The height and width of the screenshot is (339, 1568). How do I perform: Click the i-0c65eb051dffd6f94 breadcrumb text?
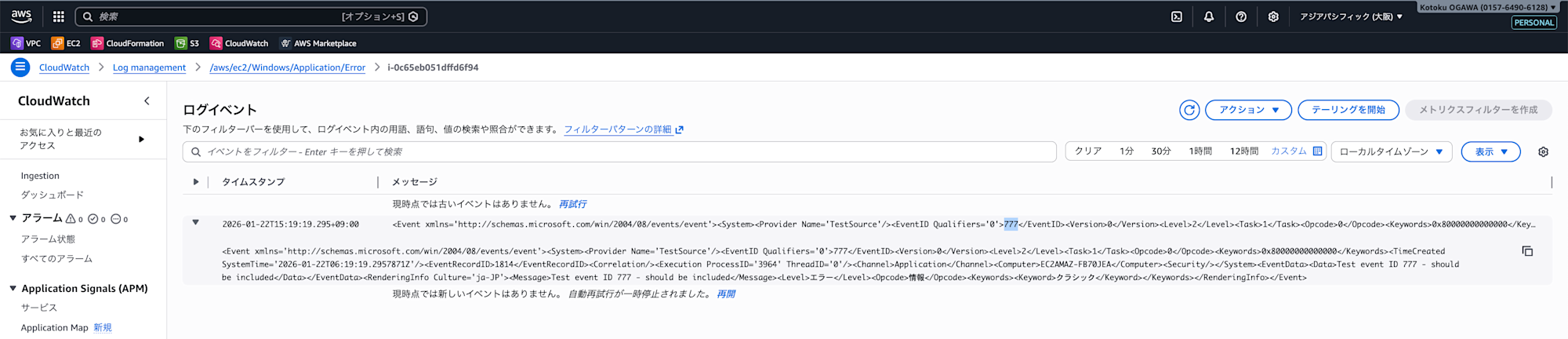(433, 67)
